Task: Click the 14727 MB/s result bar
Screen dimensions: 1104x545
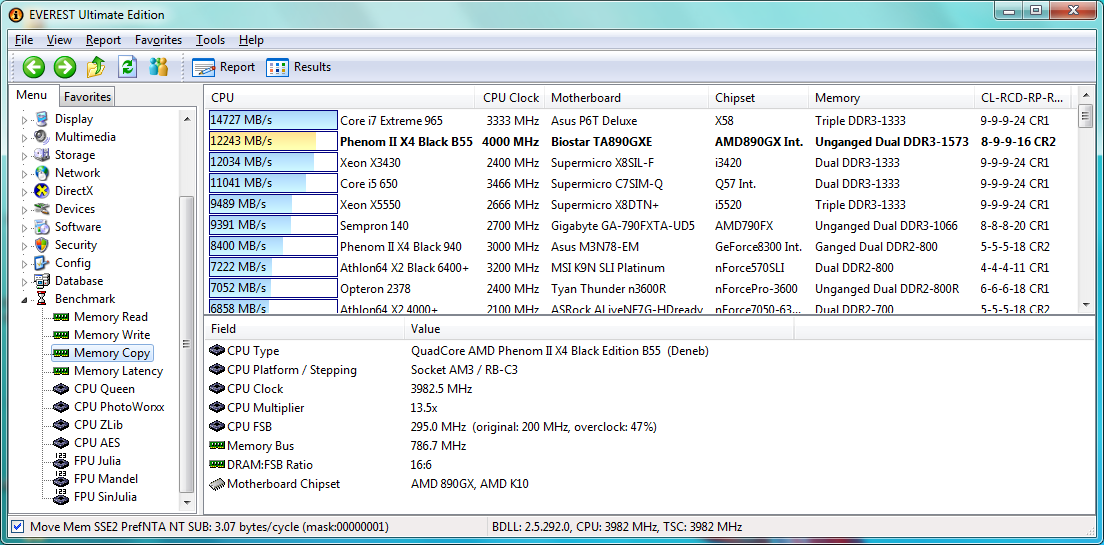Action: [273, 120]
